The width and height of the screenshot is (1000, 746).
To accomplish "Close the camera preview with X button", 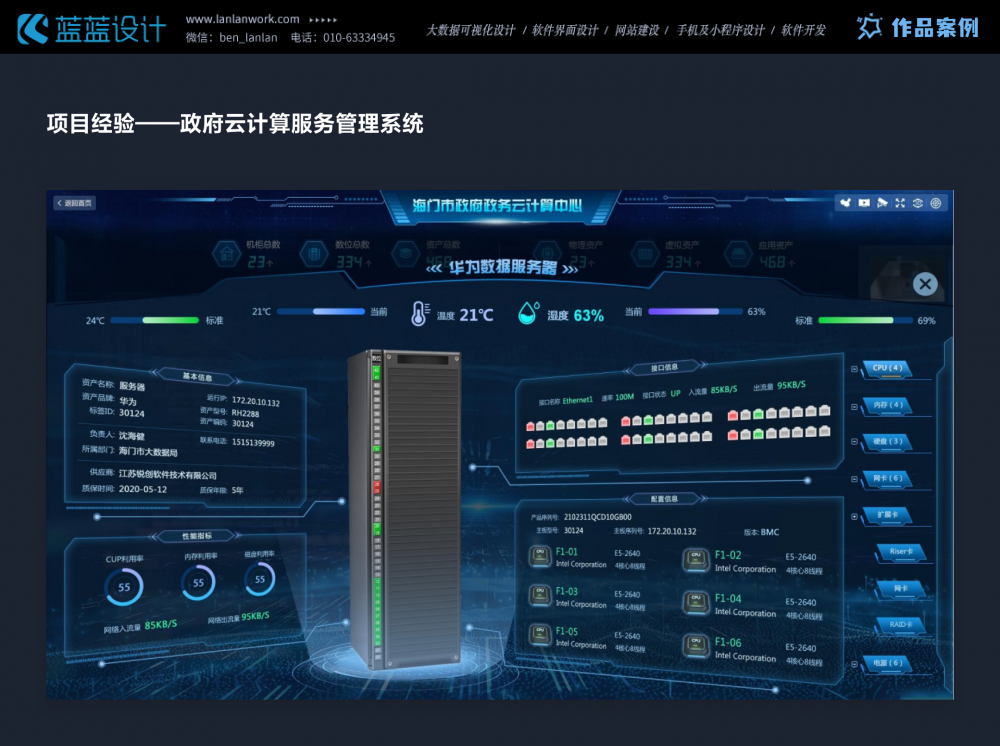I will (x=925, y=284).
